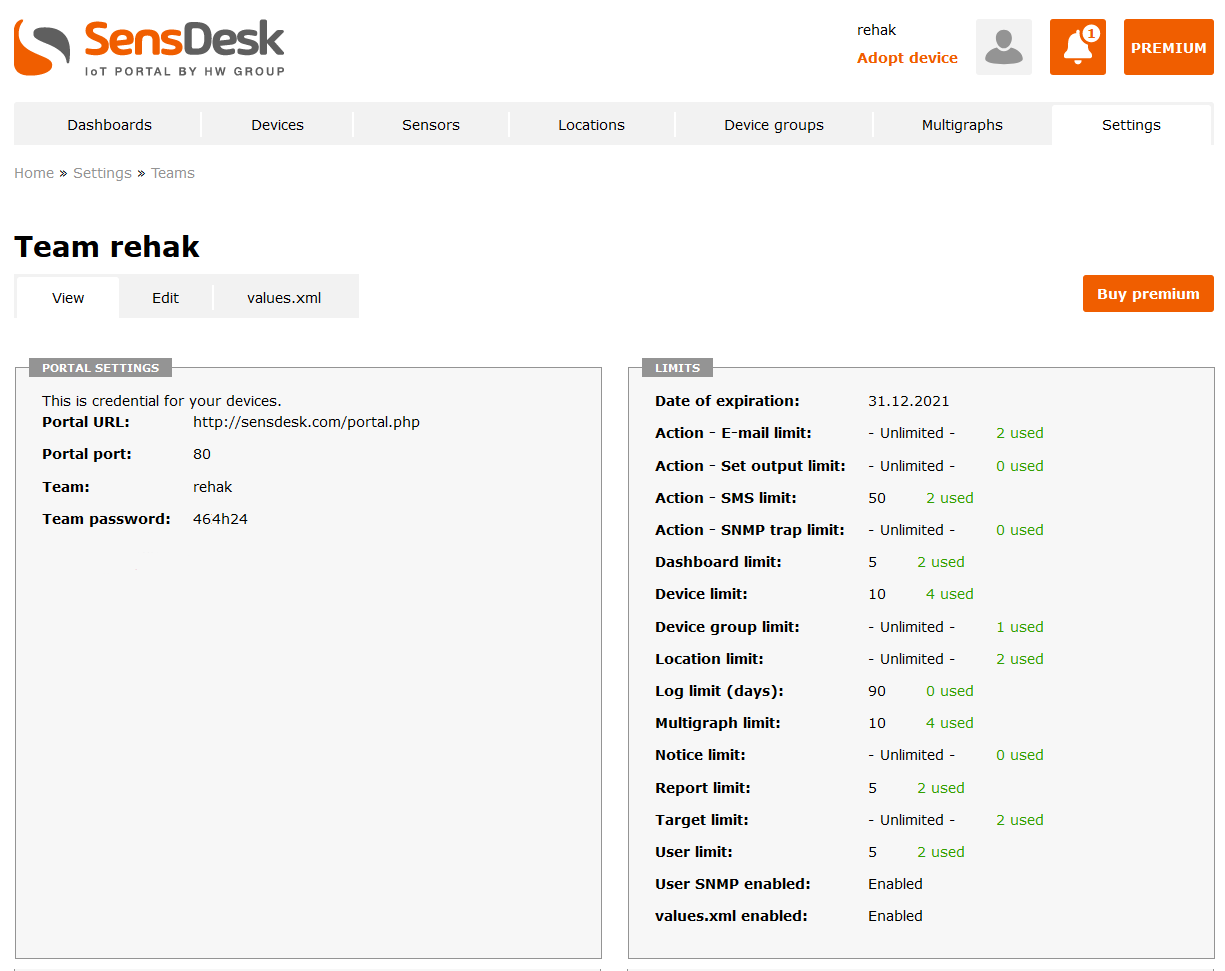
Task: Click 'This is credential for your devices.' text
Action: point(162,401)
